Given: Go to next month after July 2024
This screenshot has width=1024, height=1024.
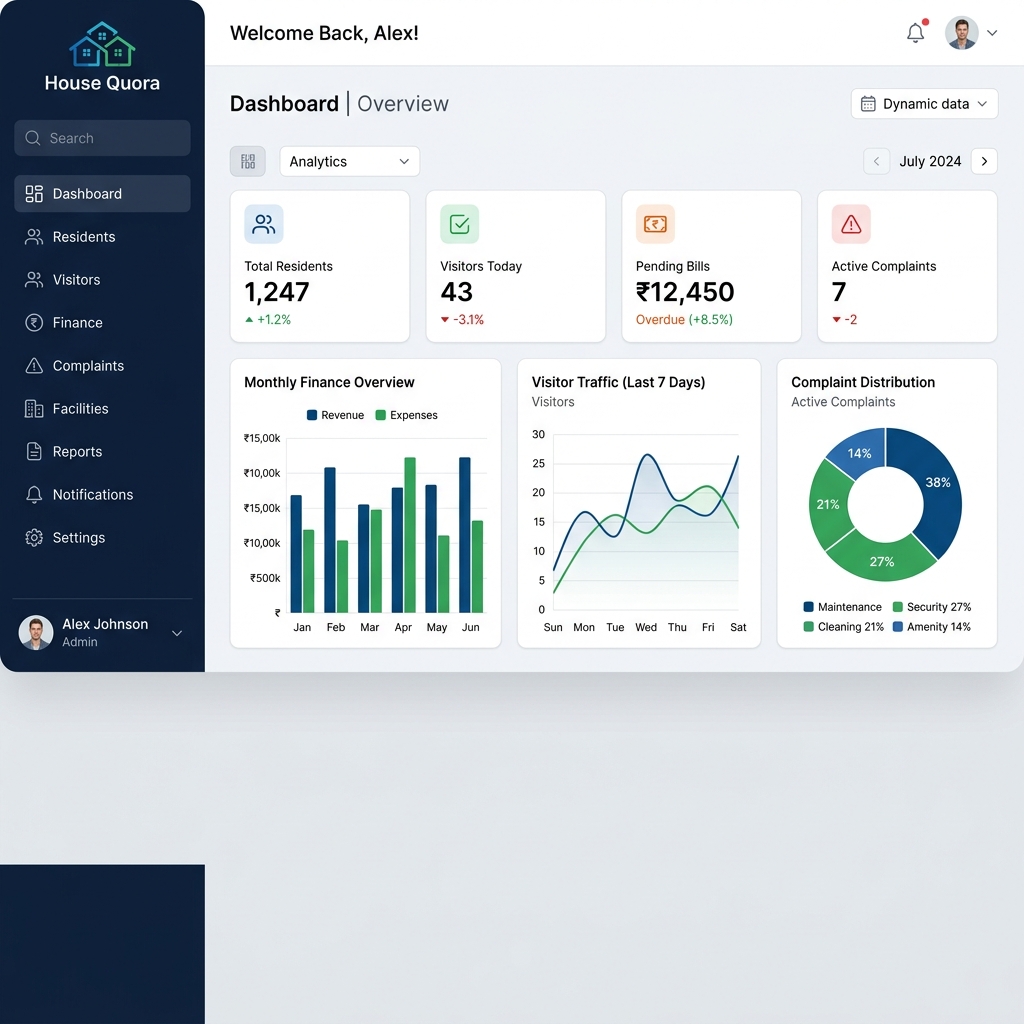Looking at the screenshot, I should point(984,161).
